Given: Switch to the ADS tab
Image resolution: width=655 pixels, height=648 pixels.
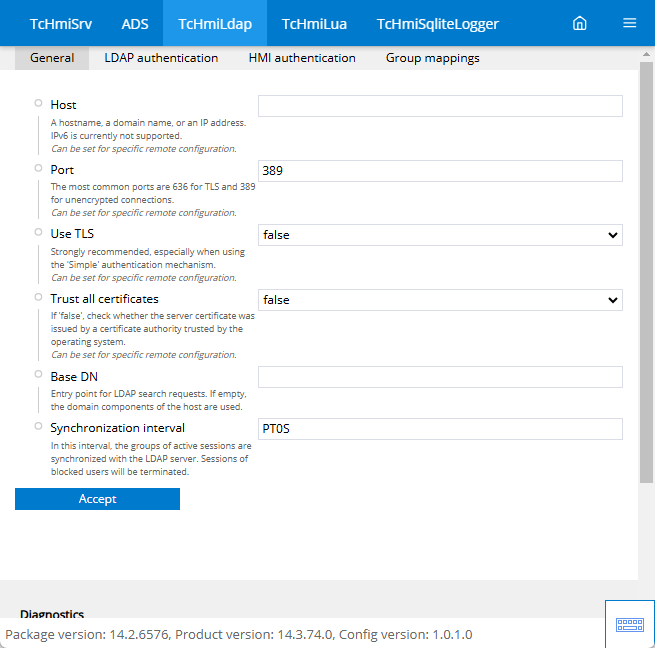Looking at the screenshot, I should point(135,23).
